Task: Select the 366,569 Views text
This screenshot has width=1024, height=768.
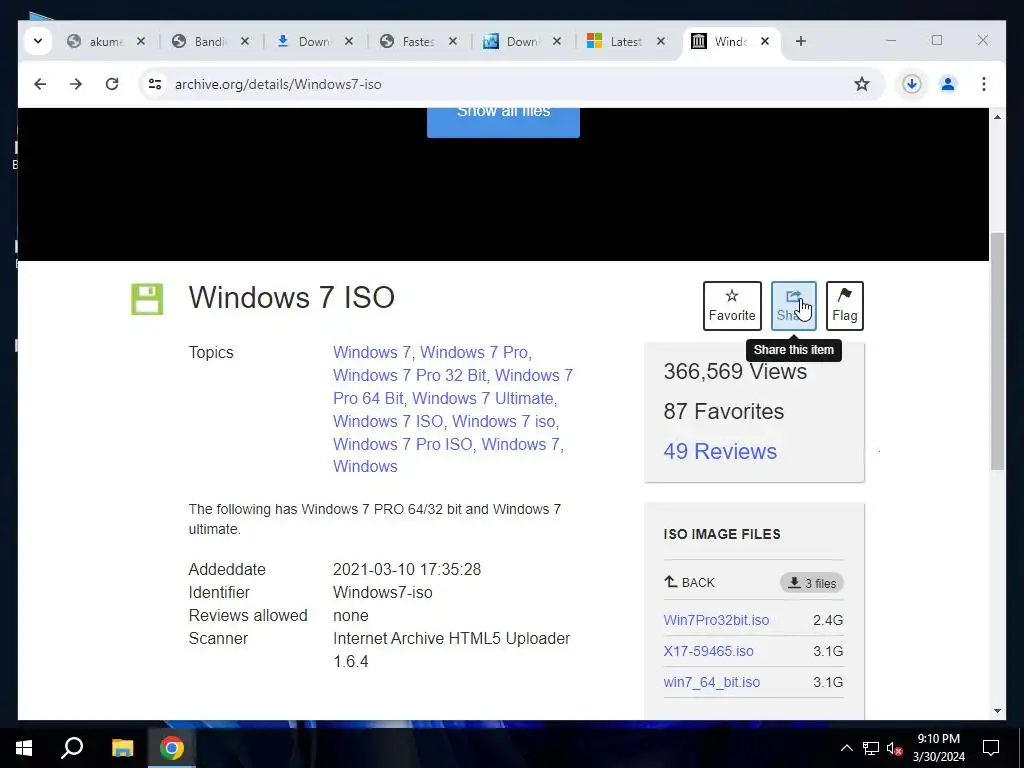Action: click(735, 371)
